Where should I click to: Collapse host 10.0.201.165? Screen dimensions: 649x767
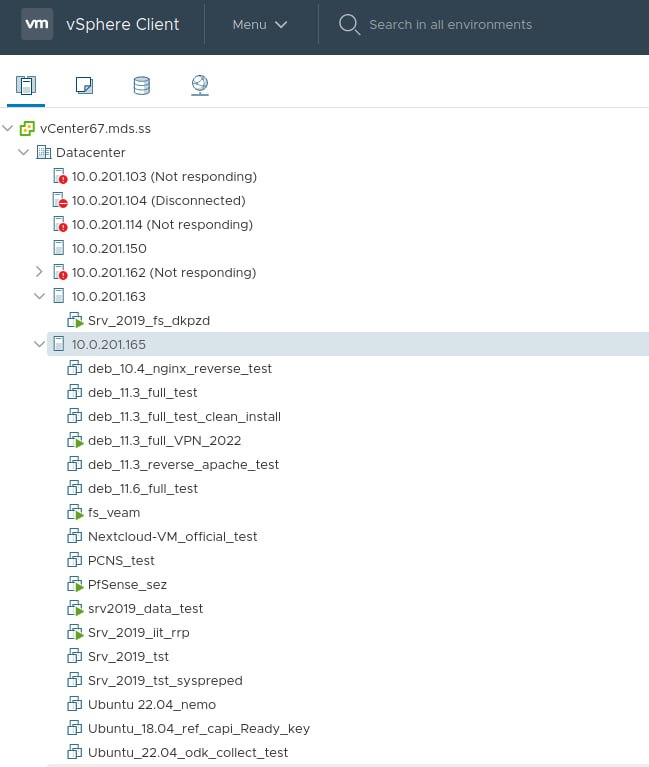pyautogui.click(x=40, y=344)
